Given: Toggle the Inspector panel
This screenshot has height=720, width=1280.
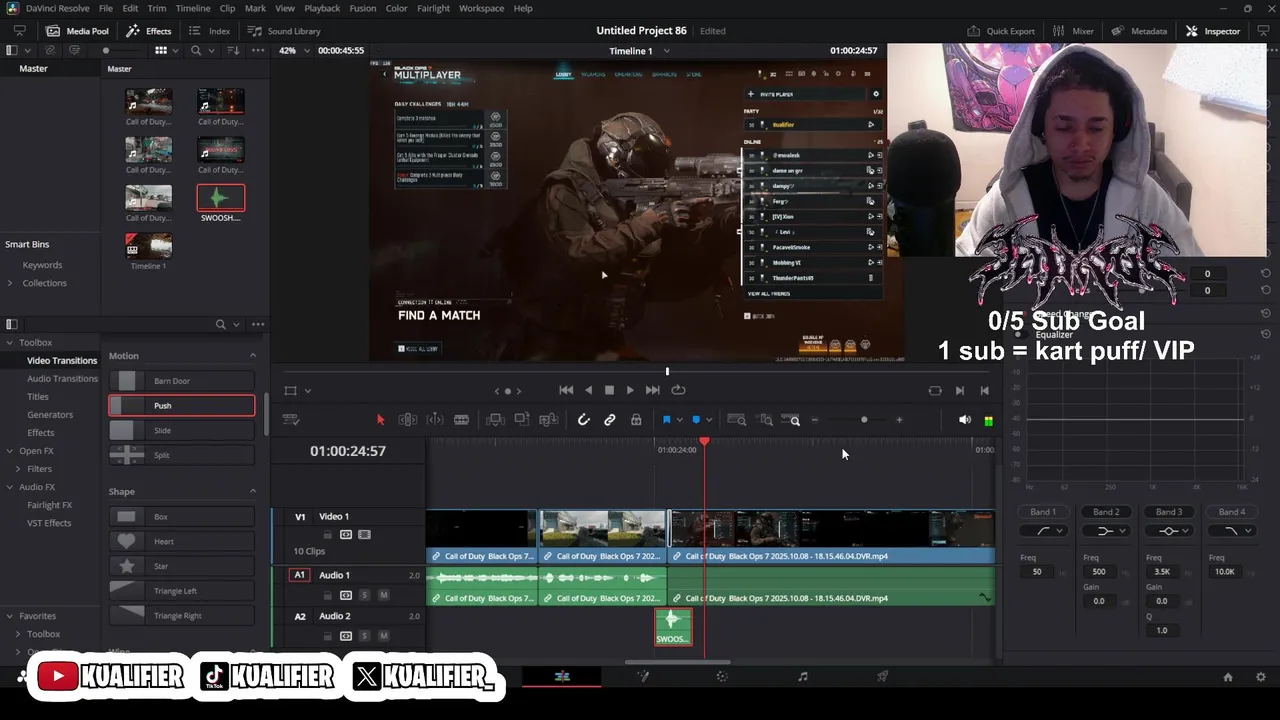Looking at the screenshot, I should click(1212, 31).
